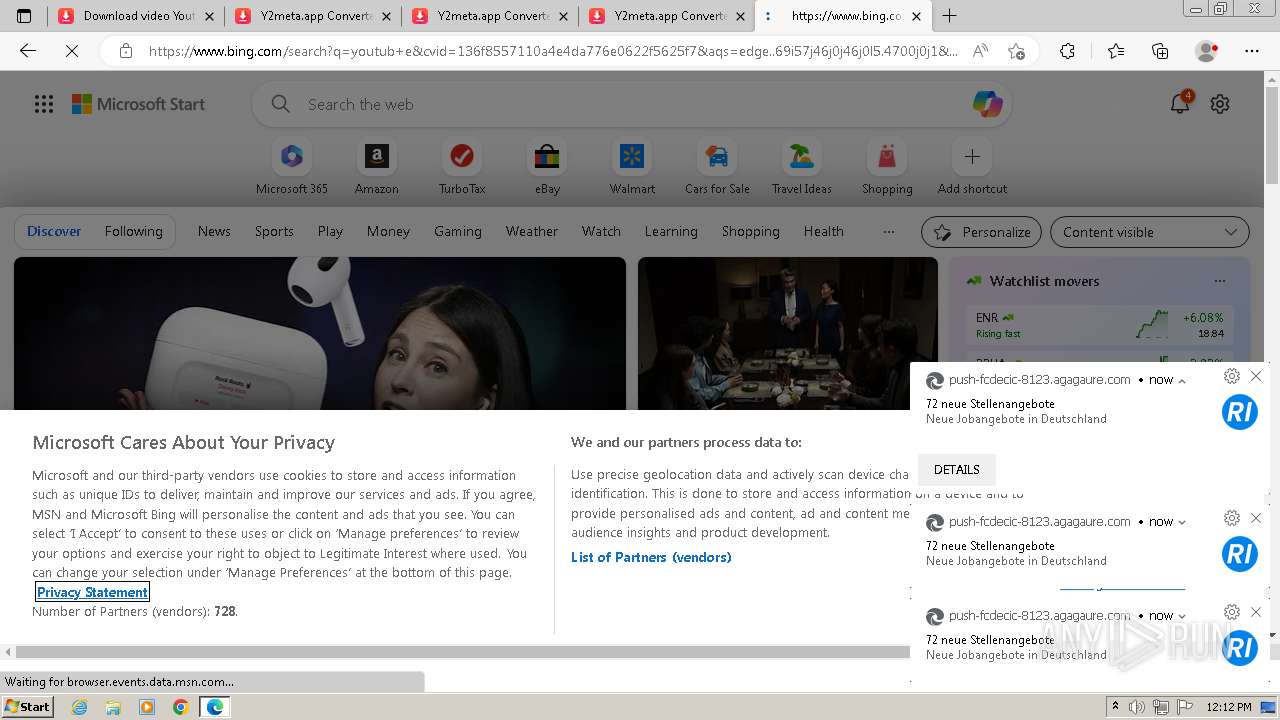
Task: Open the Microsoft apps grid launcher
Action: [x=44, y=104]
